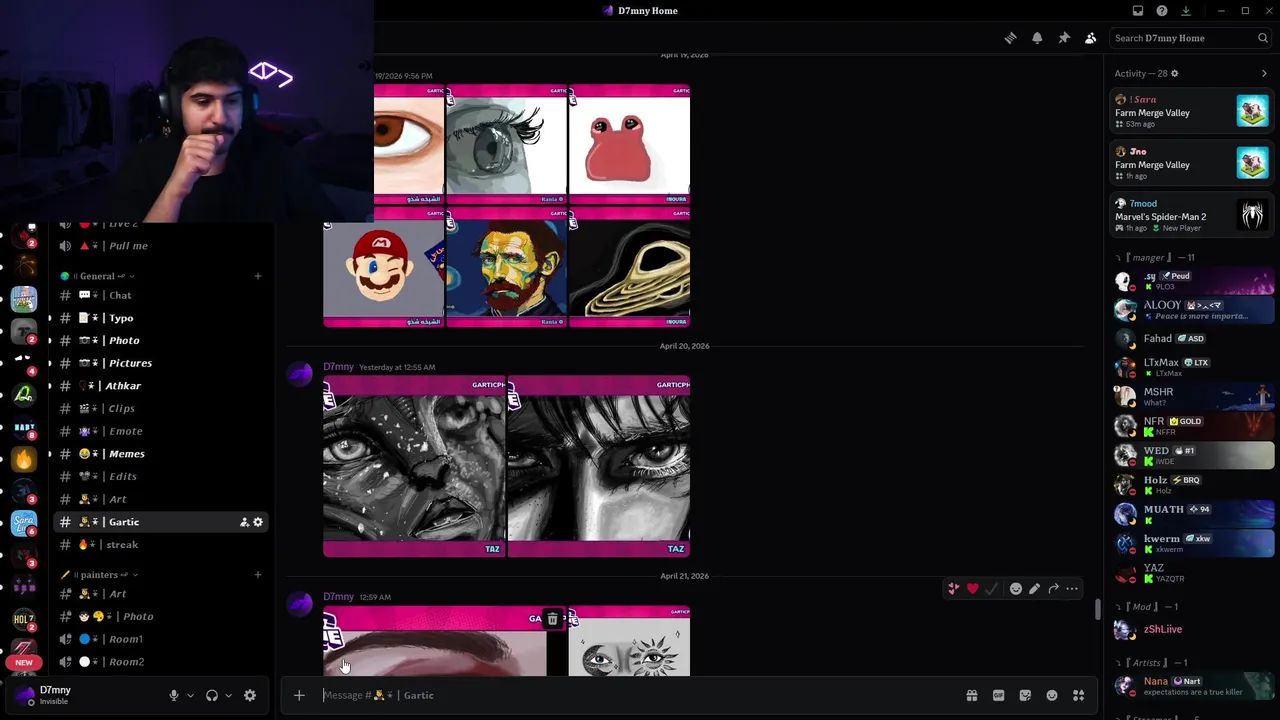This screenshot has height=720, width=1280.
Task: Open the Clips channel
Action: pos(160,408)
